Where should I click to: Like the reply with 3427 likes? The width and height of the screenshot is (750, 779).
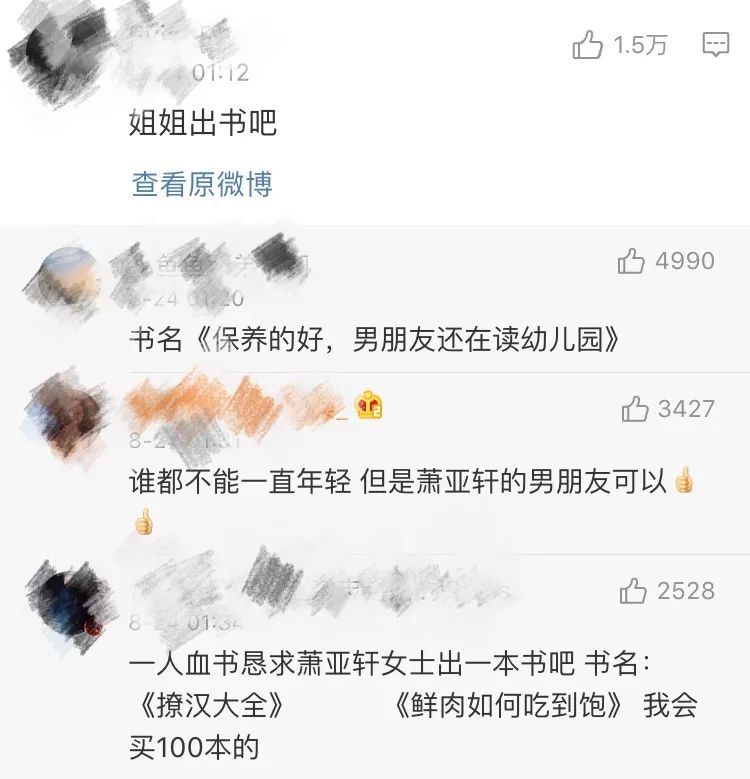[635, 409]
